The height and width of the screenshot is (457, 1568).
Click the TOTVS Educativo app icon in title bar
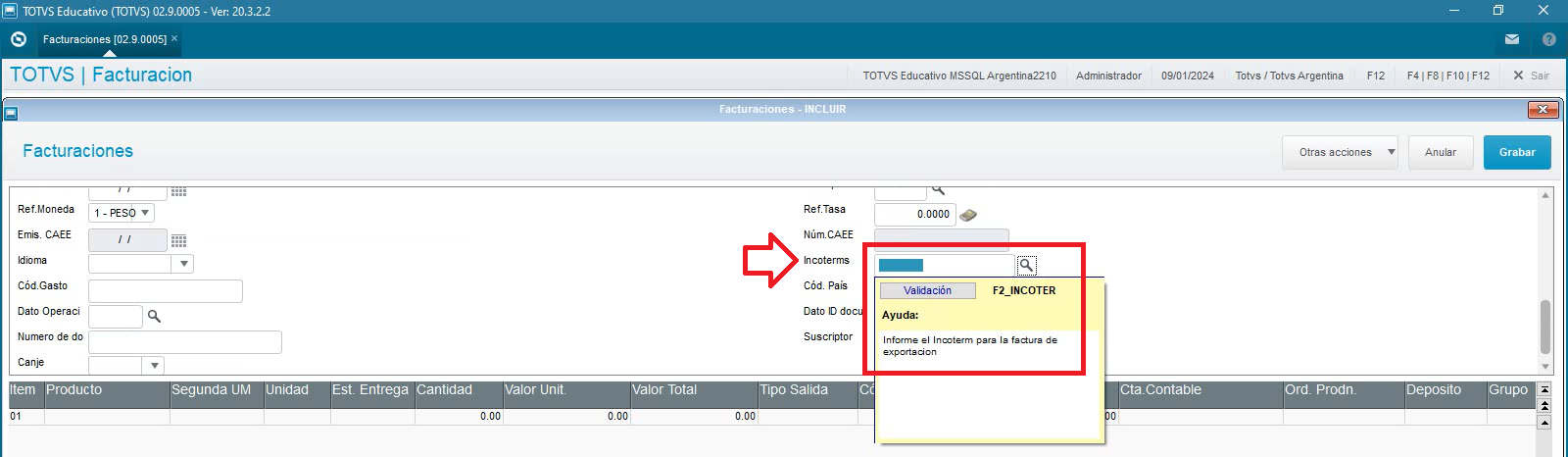(10, 11)
